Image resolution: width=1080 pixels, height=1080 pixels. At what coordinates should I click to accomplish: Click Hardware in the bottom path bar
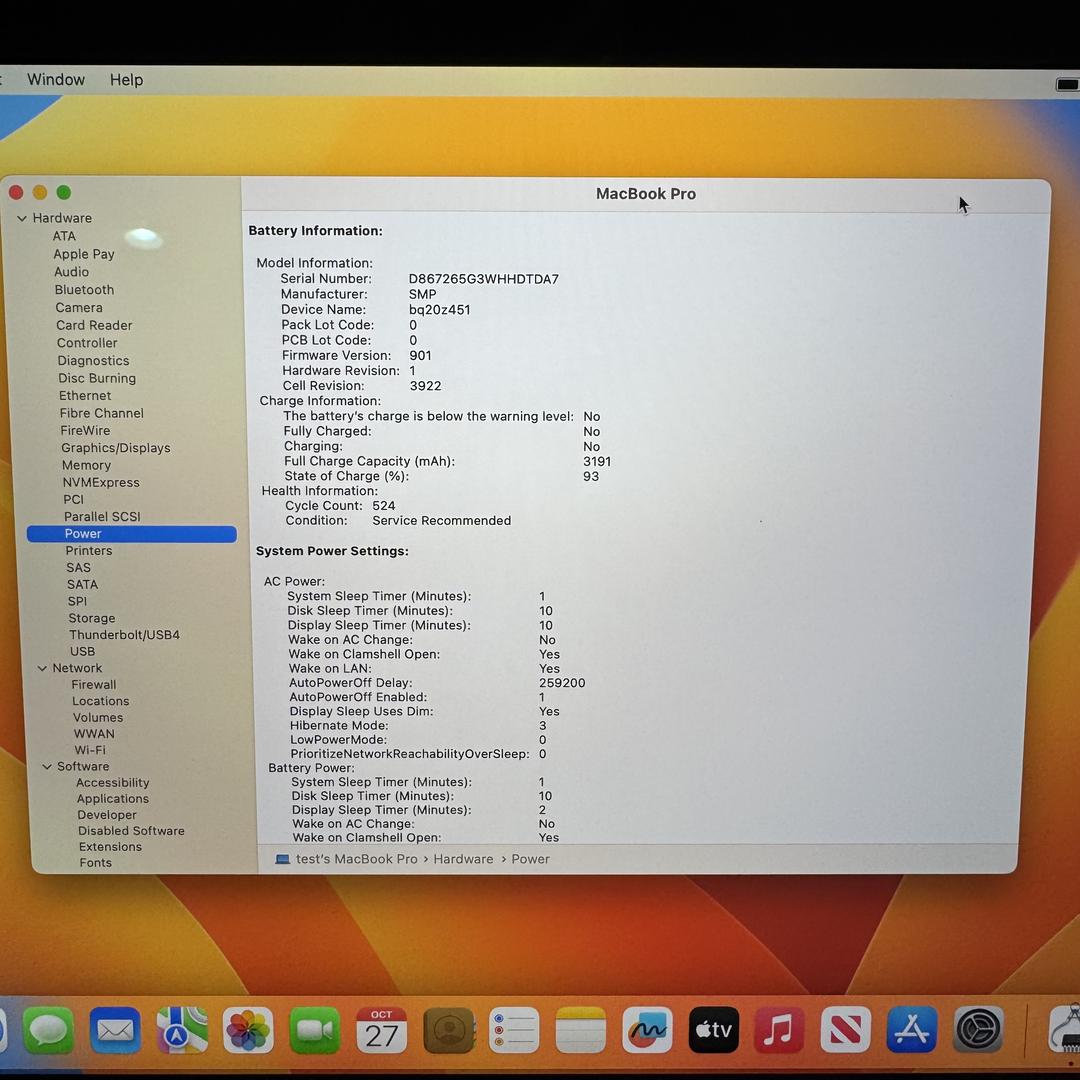pos(463,859)
